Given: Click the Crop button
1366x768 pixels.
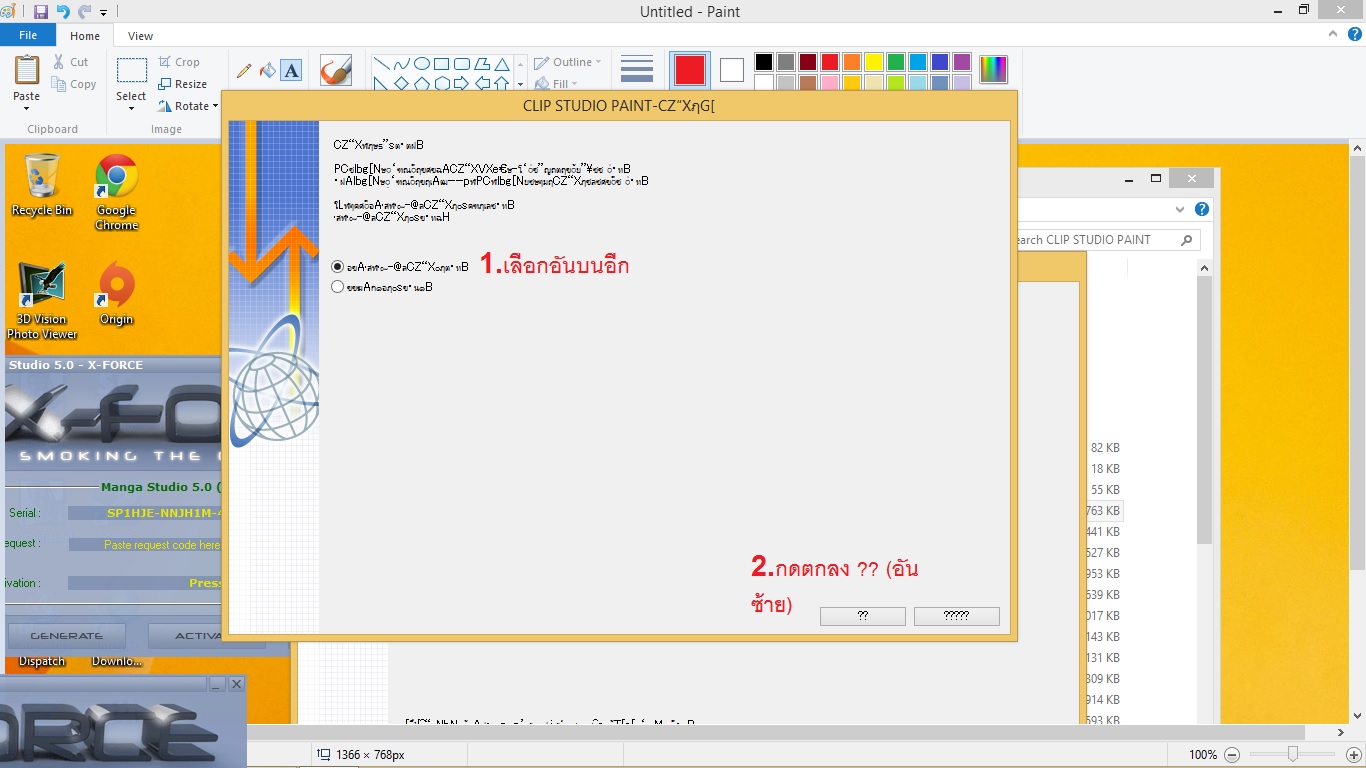Looking at the screenshot, I should pos(179,62).
